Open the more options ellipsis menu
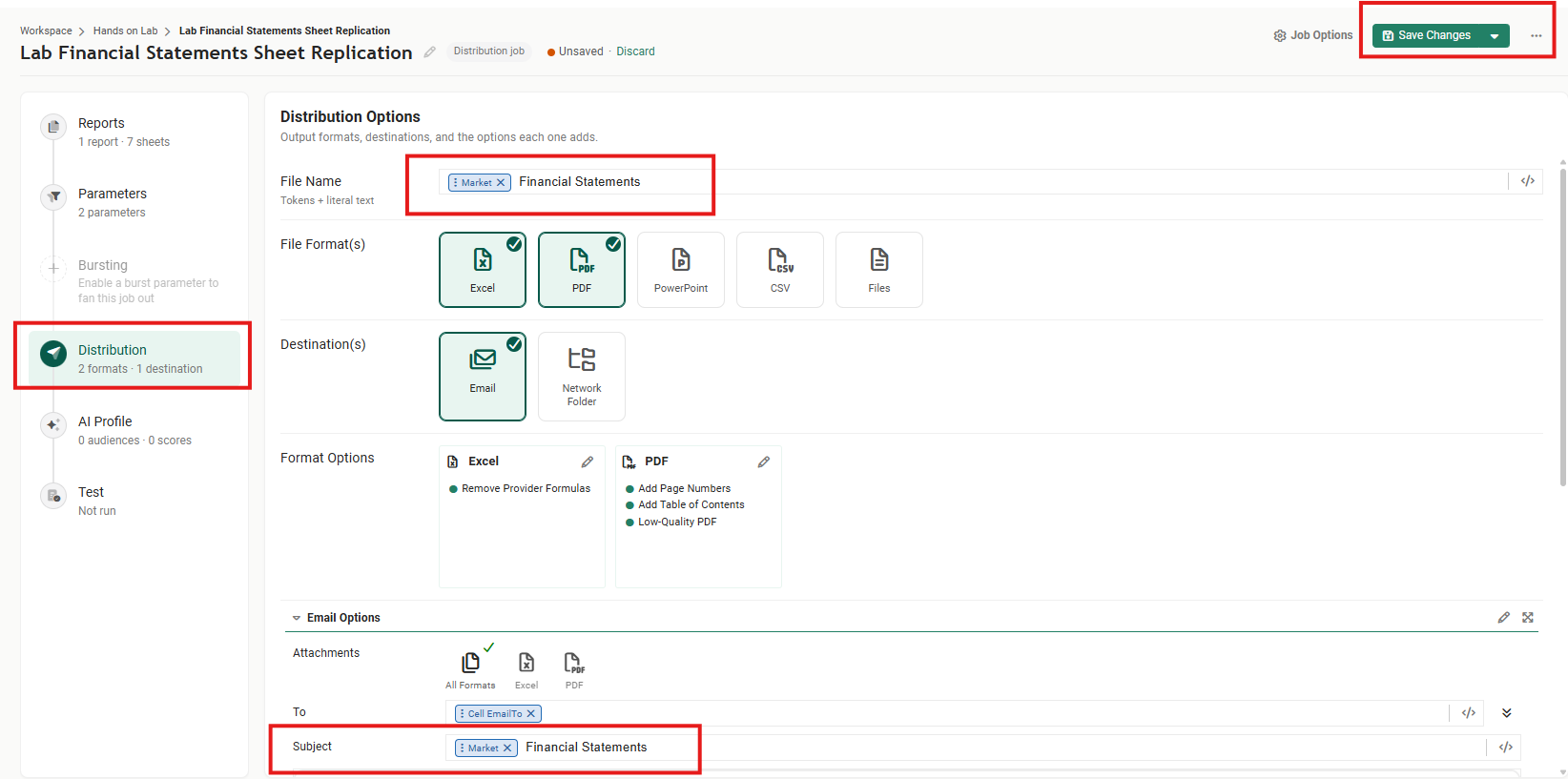Viewport: 1568px width, 779px height. tap(1536, 35)
